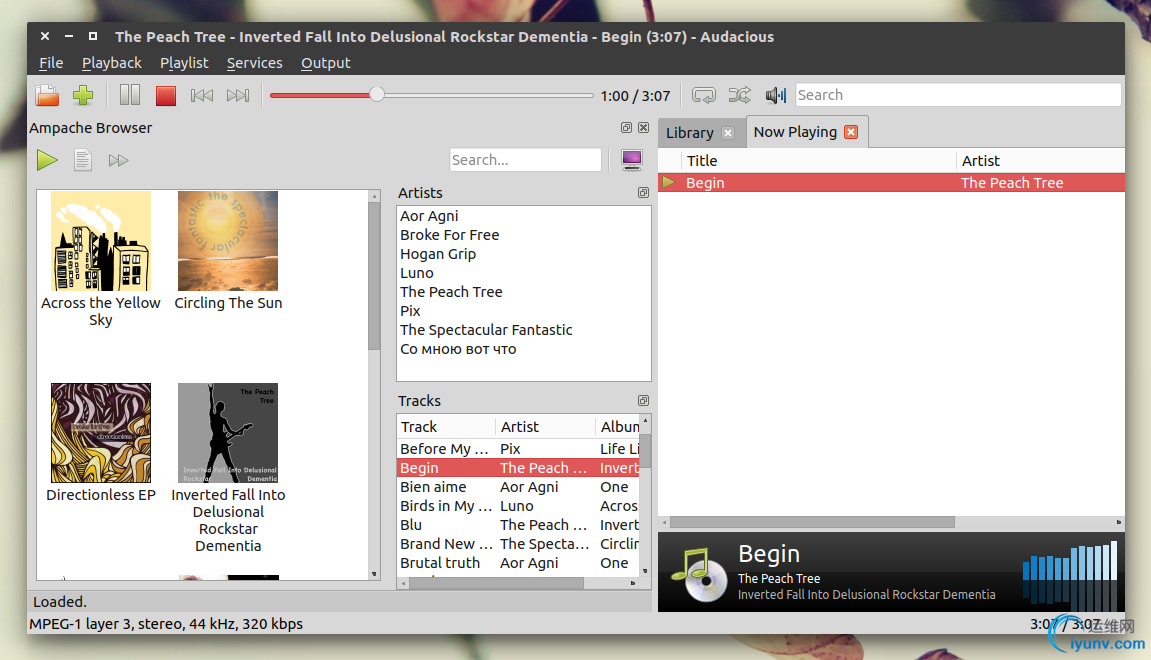Click the Ampache monitor settings icon

(x=631, y=159)
